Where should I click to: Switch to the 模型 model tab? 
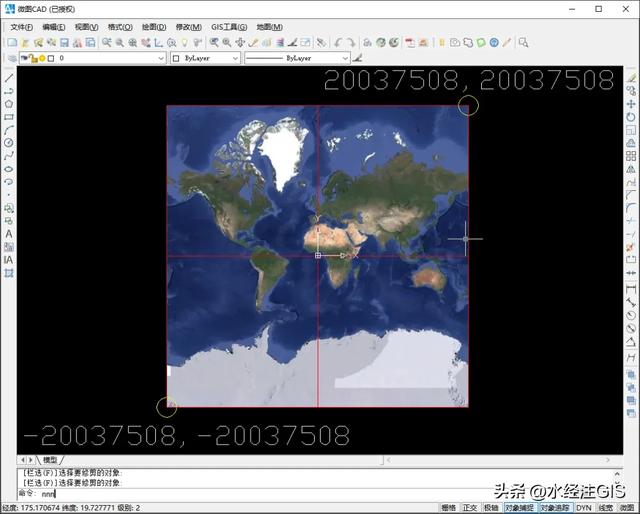click(x=50, y=460)
